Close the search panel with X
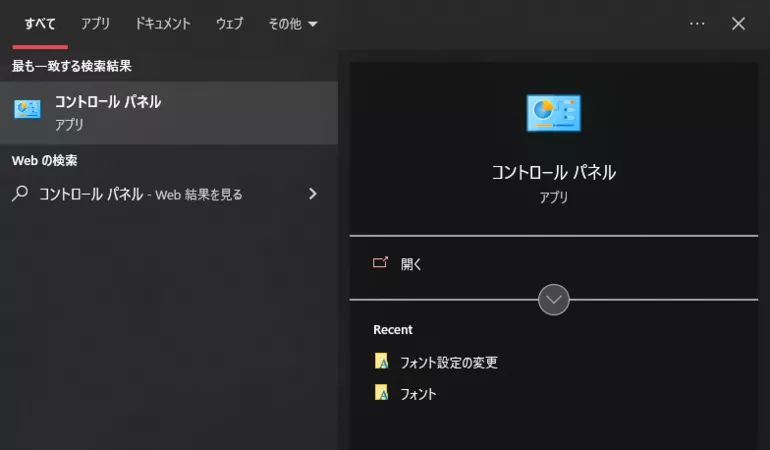Viewport: 770px width, 450px height. (738, 24)
